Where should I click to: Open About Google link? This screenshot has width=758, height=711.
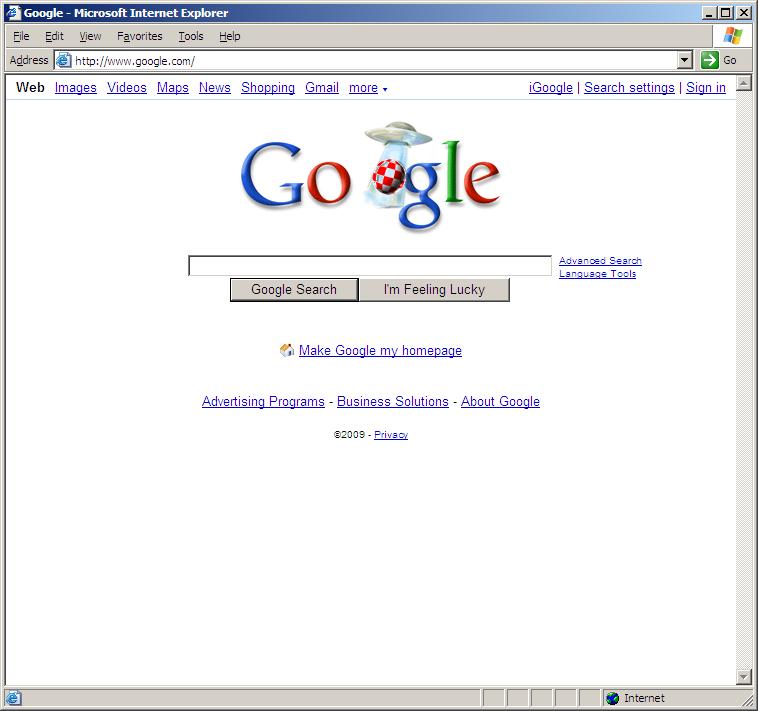[x=500, y=401]
